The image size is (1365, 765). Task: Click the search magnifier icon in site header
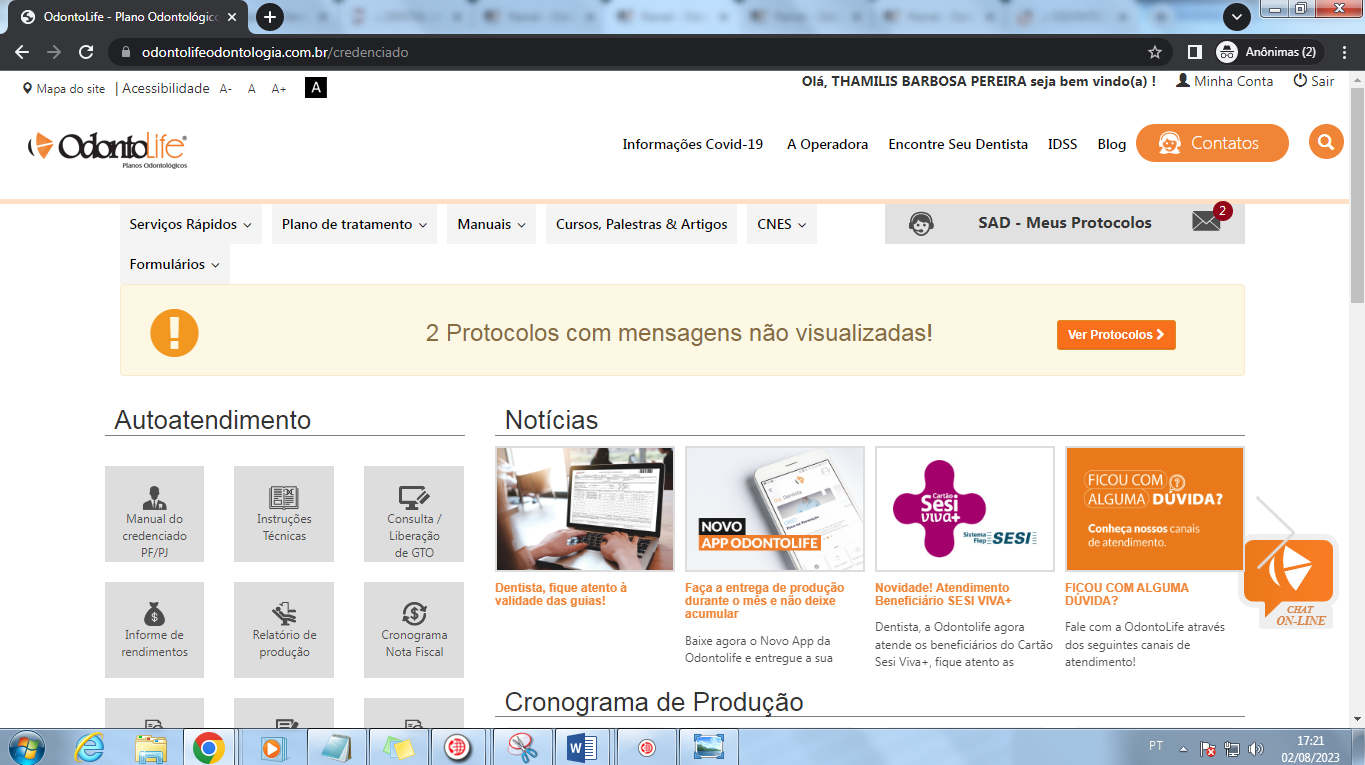(x=1325, y=142)
